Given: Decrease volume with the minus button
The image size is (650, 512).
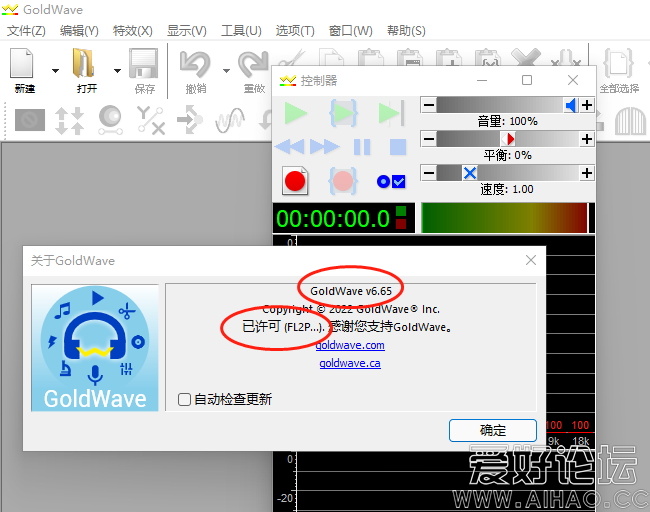Looking at the screenshot, I should 429,105.
